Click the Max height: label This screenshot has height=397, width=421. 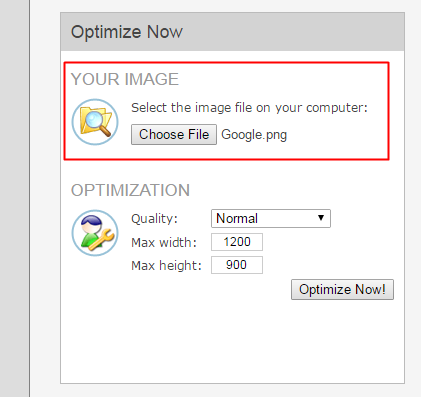click(x=166, y=266)
